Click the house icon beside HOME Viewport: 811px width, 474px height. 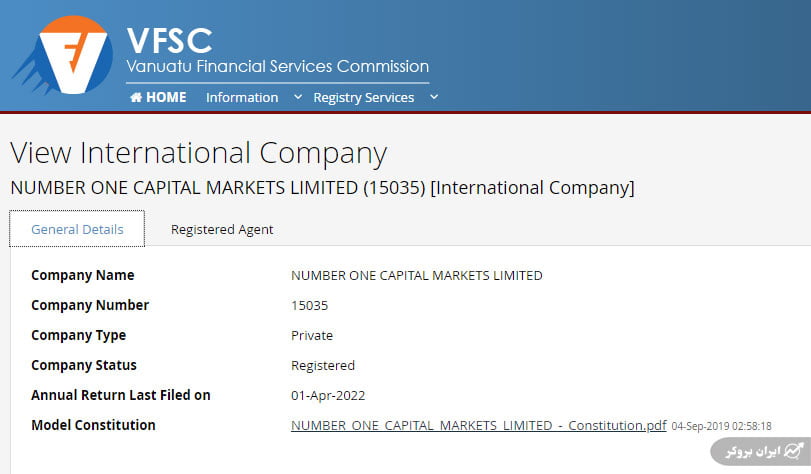coord(136,97)
